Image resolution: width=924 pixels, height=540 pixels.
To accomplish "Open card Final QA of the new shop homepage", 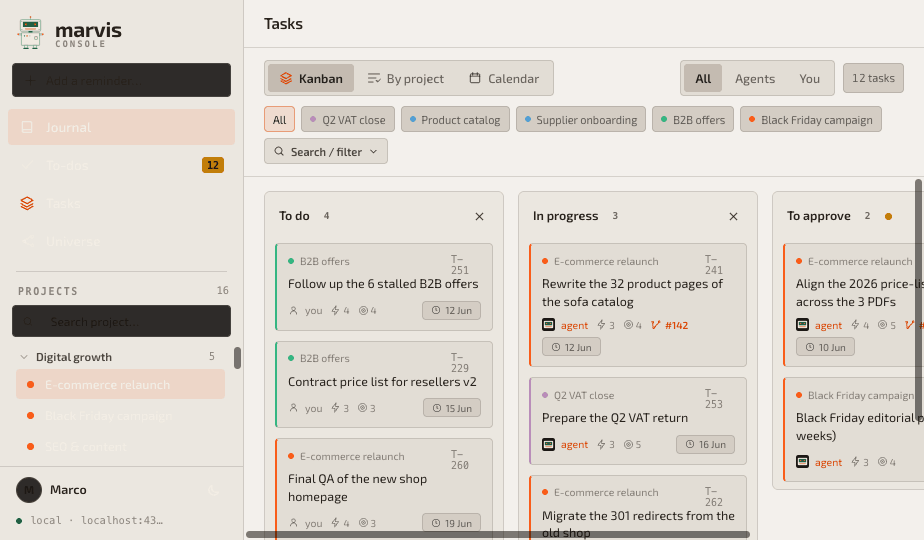I will (384, 489).
